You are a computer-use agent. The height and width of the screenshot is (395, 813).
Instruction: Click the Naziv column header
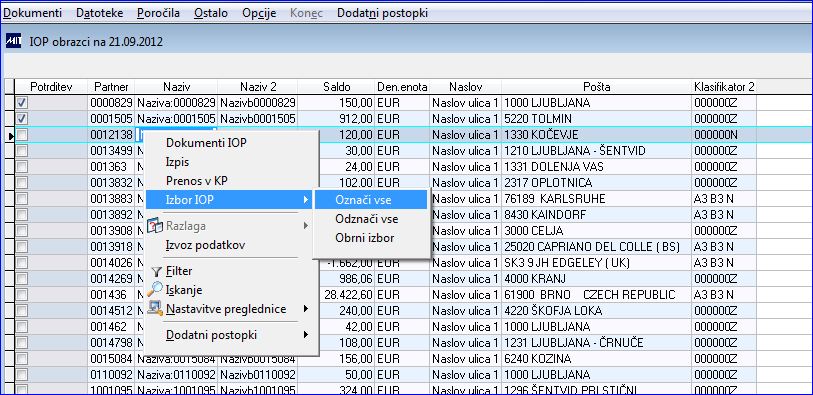point(176,87)
